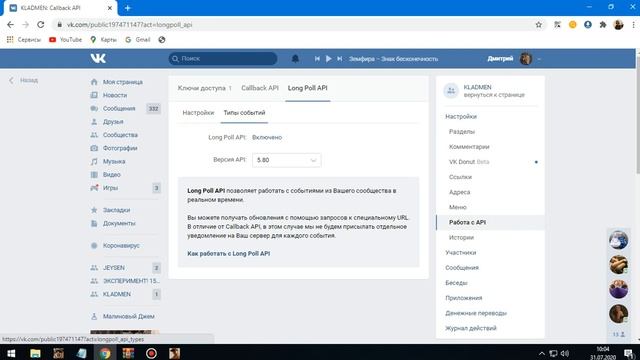Viewport: 640px width, 360px height.
Task: Open YouTube bookmark
Action: click(66, 40)
